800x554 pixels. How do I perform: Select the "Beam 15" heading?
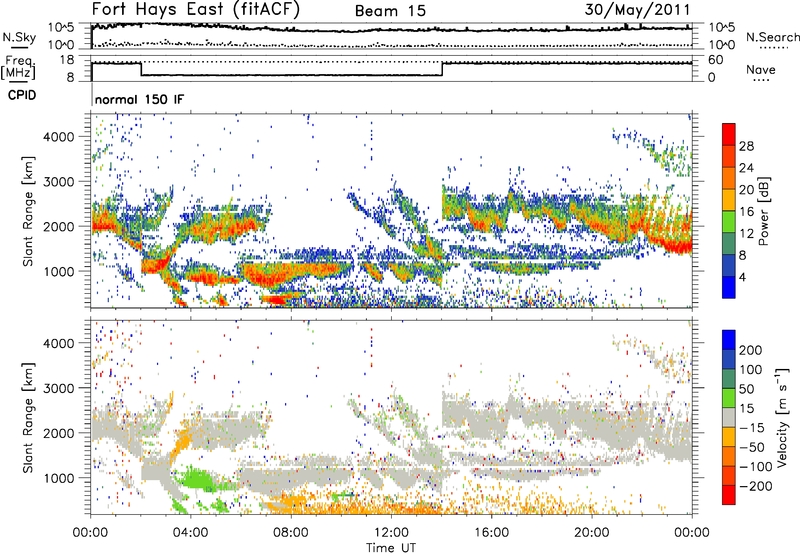tap(390, 11)
